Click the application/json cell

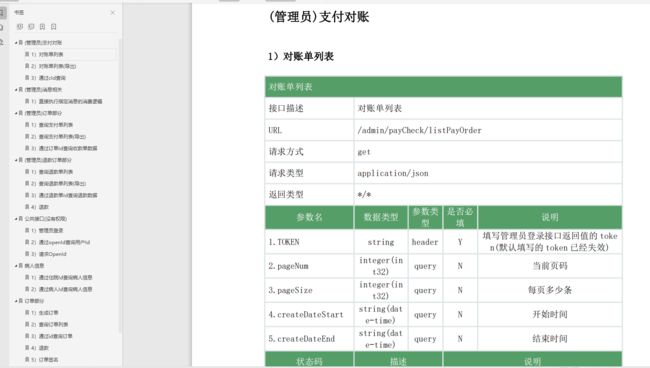click(x=488, y=173)
